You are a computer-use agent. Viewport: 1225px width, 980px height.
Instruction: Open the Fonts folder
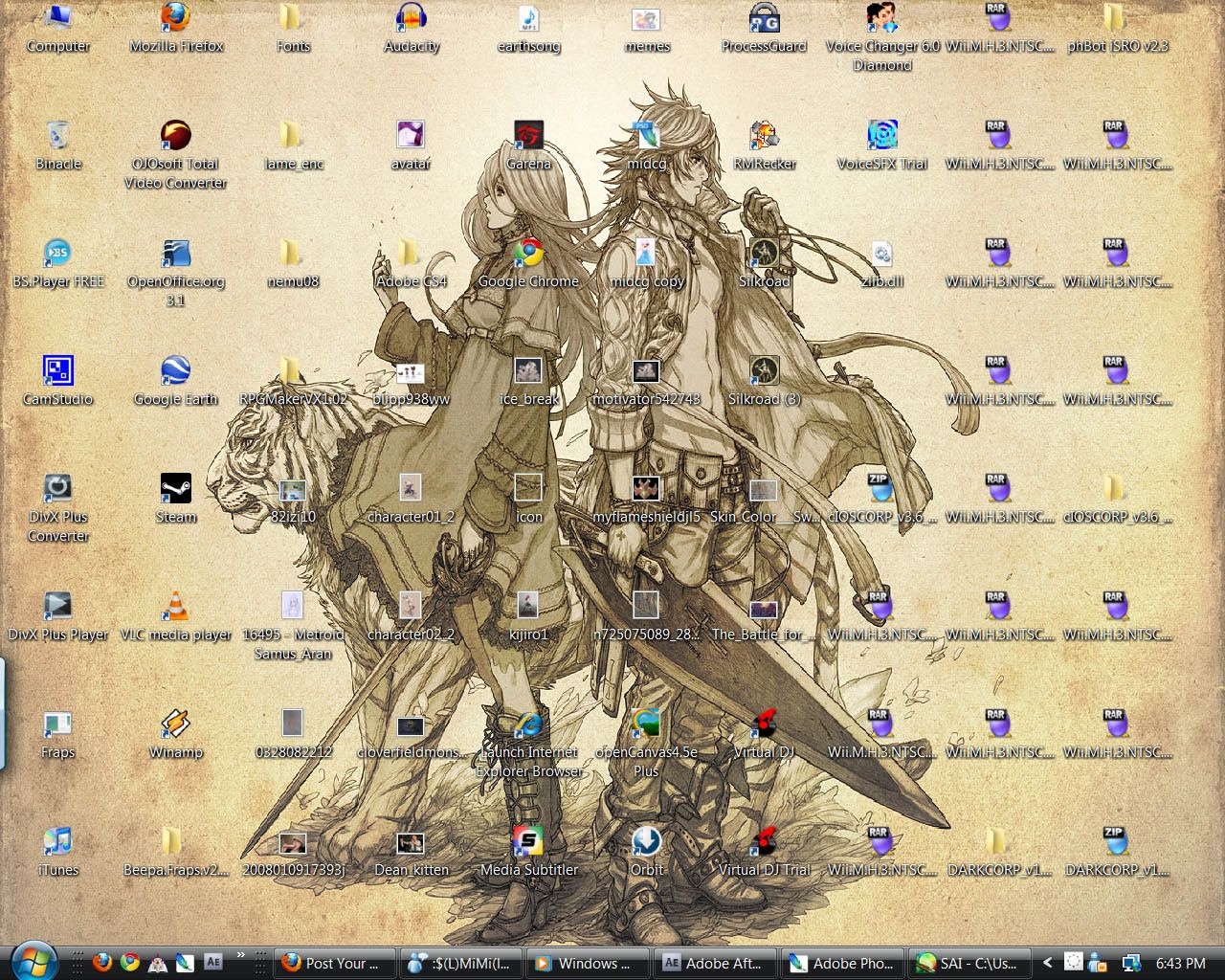tap(294, 27)
